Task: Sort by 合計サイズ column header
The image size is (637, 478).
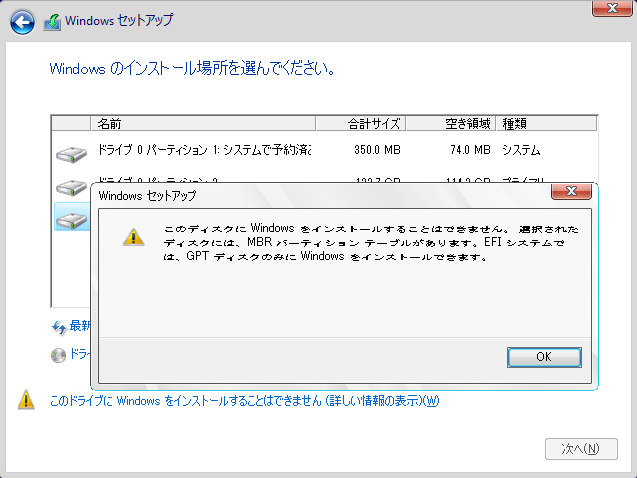Action: coord(361,123)
